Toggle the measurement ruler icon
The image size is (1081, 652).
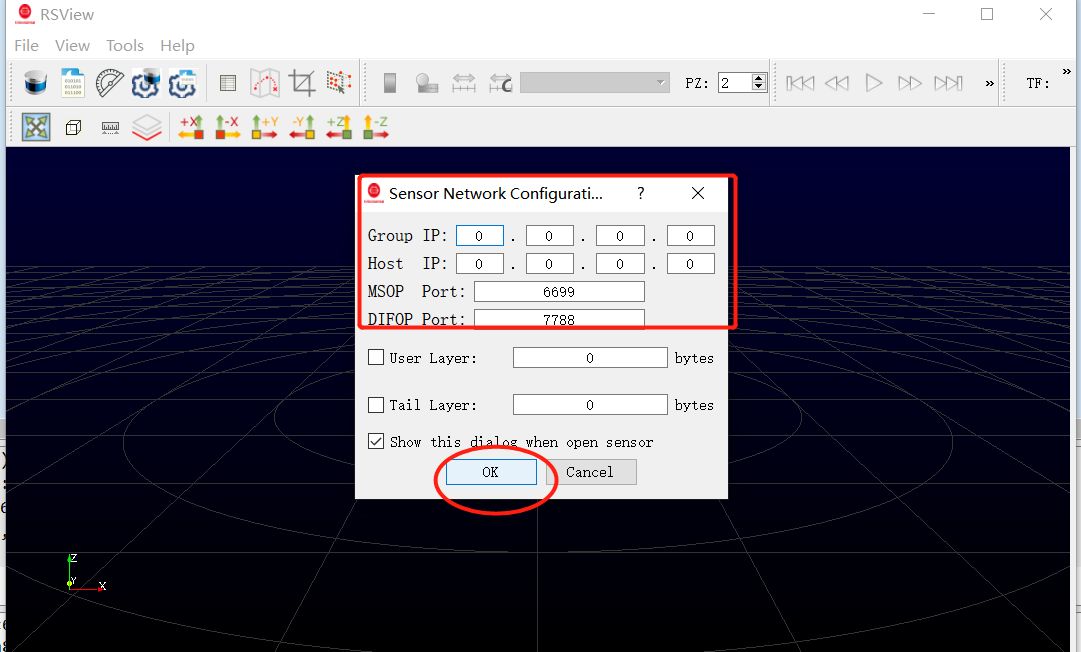pos(110,128)
